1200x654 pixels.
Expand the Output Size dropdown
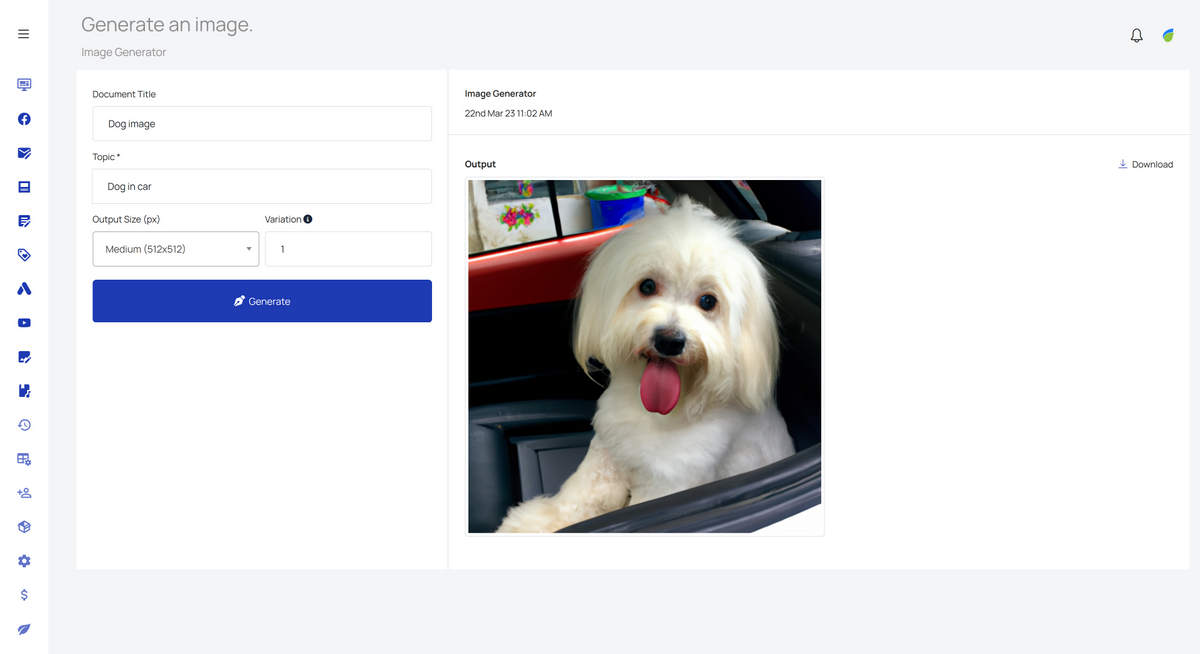(176, 249)
